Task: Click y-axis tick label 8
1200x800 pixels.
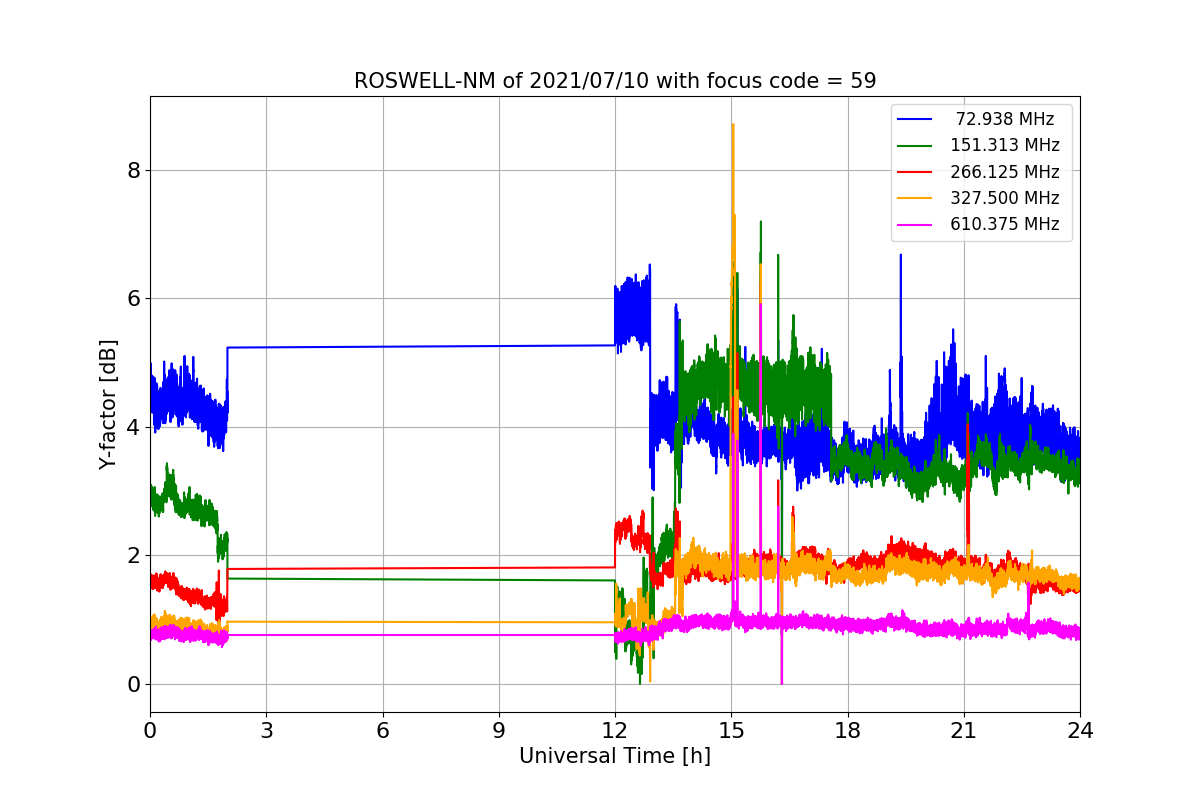Action: click(x=133, y=170)
